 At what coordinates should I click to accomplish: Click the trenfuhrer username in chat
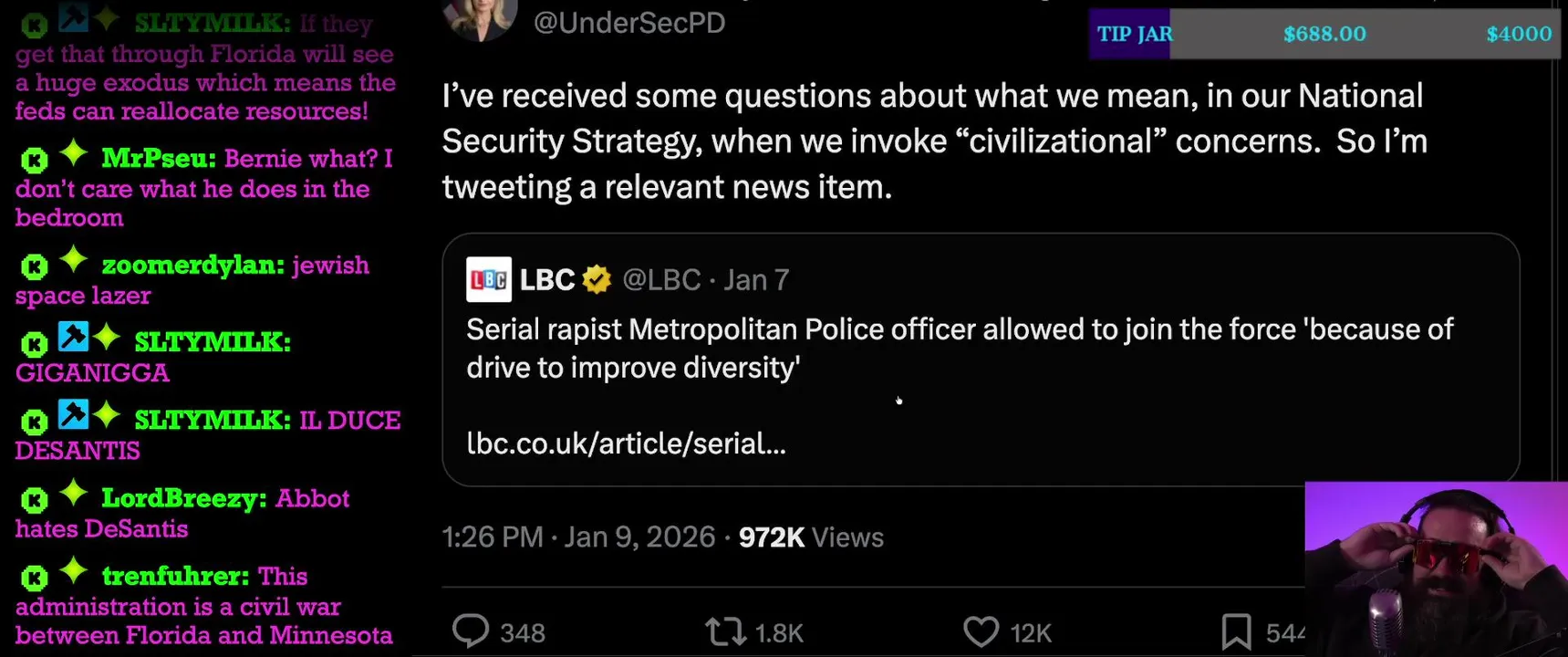[x=174, y=576]
